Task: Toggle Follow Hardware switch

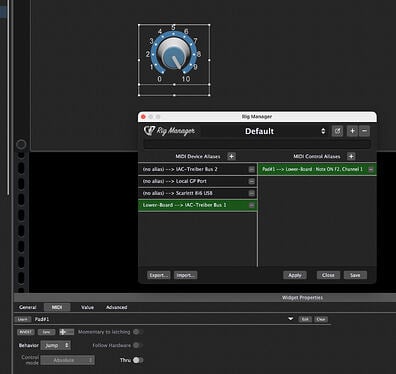Action: point(138,345)
